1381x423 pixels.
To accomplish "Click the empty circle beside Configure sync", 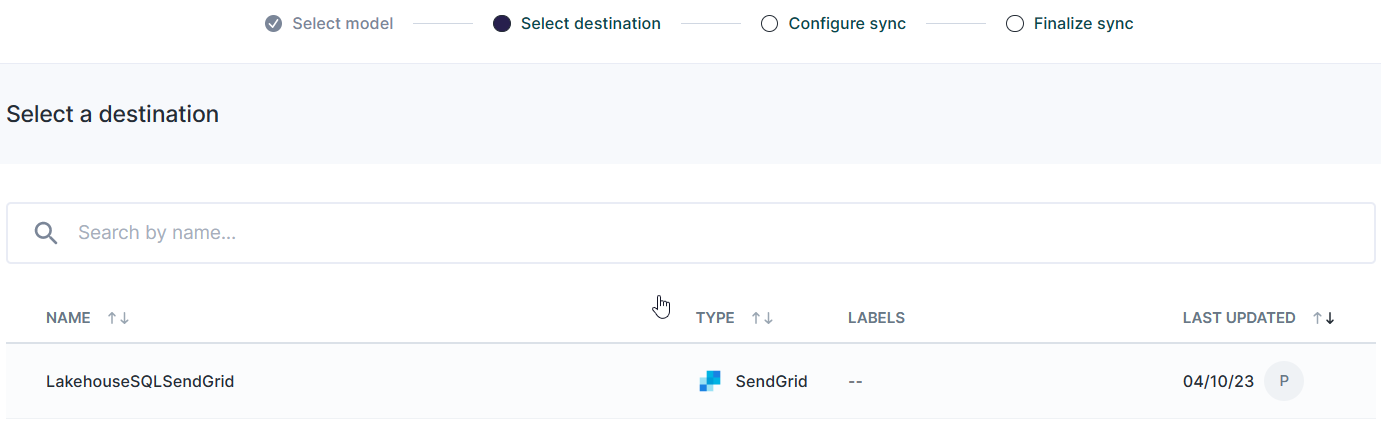I will point(769,24).
